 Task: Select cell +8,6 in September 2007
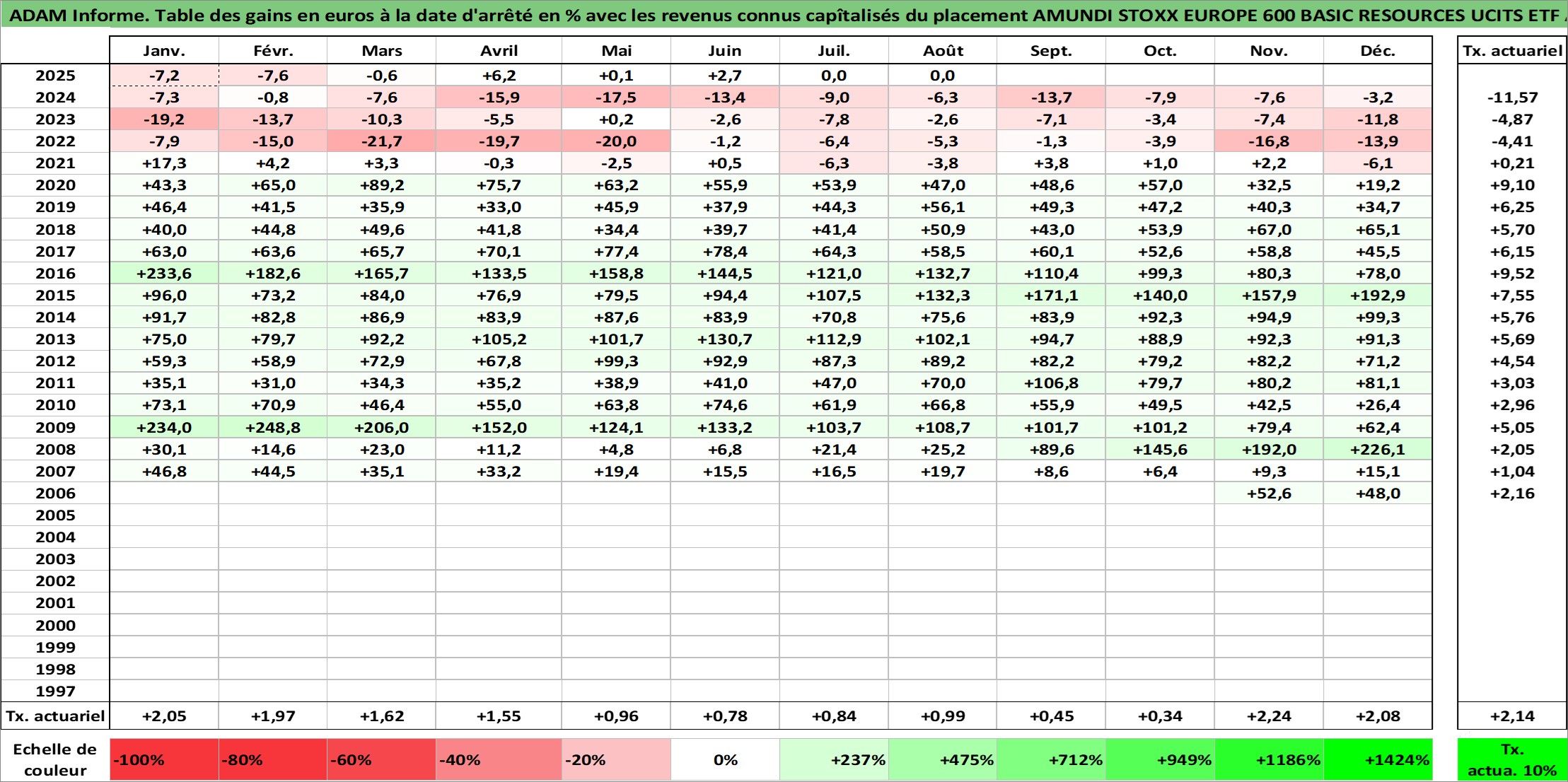coord(1051,472)
